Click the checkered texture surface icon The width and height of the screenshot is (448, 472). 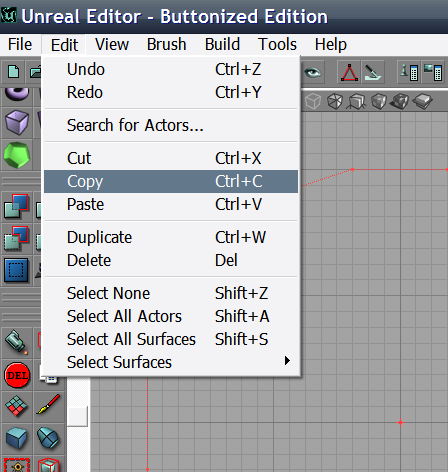click(16, 406)
